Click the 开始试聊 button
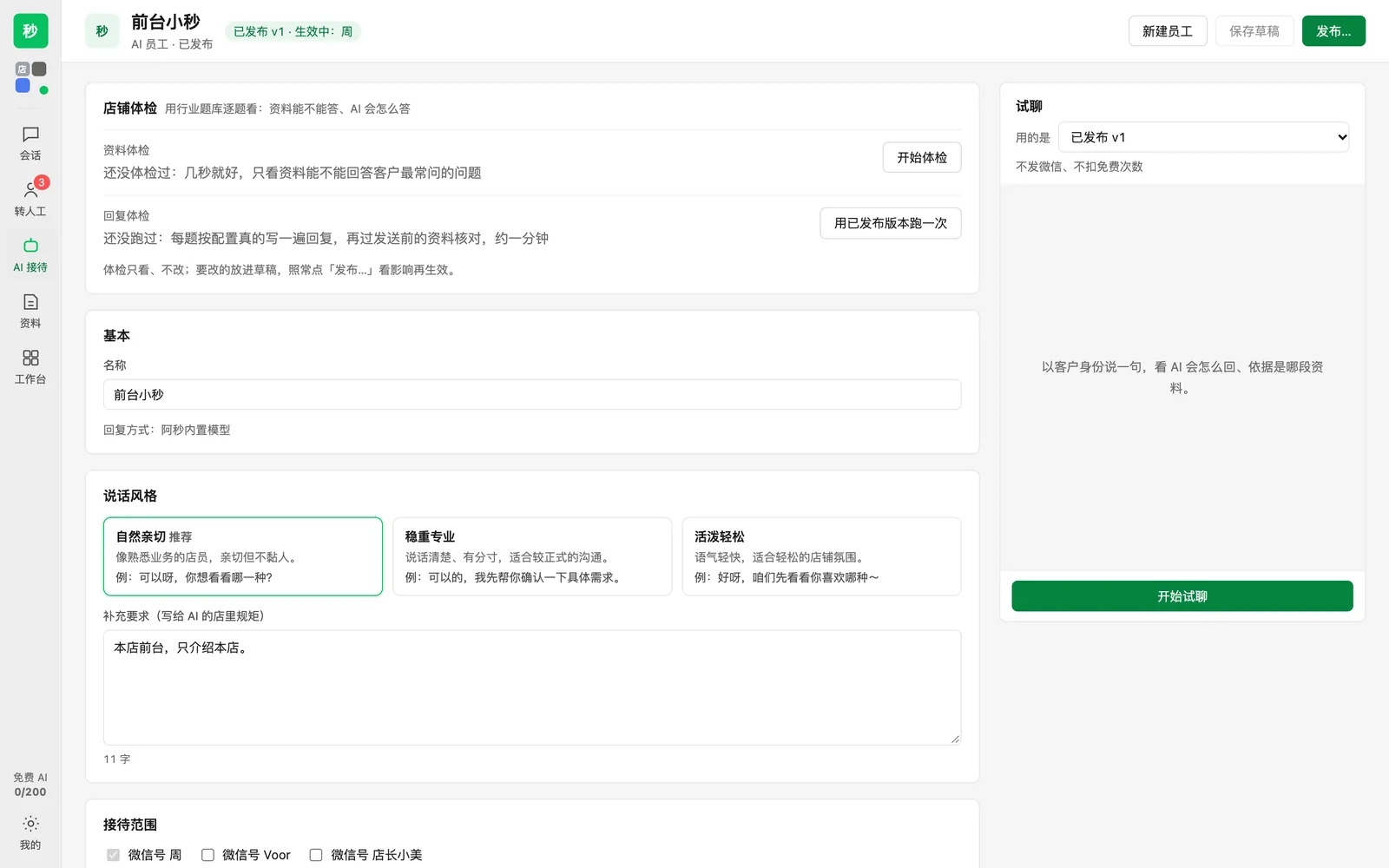This screenshot has width=1389, height=868. tap(1182, 596)
